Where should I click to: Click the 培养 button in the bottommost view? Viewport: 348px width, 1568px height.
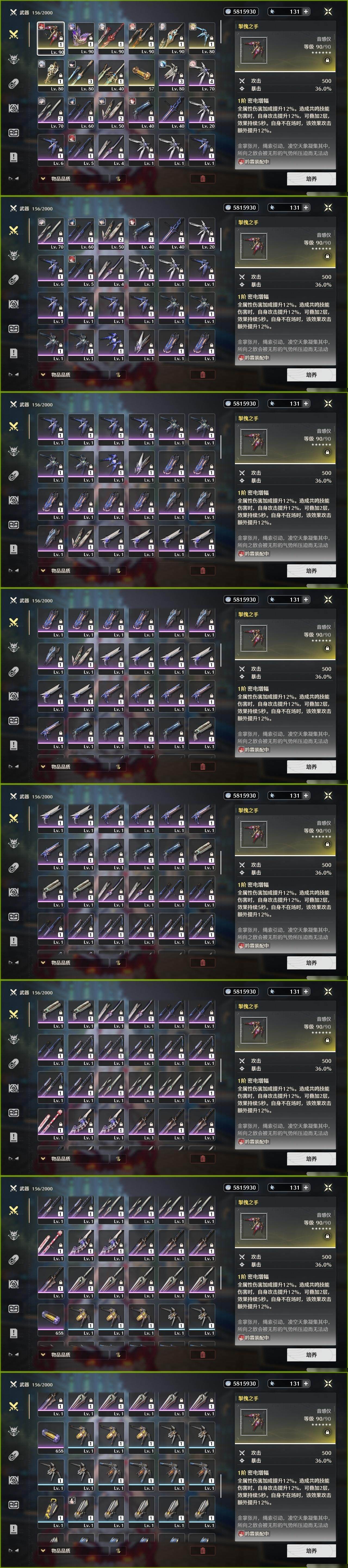pyautogui.click(x=312, y=1550)
